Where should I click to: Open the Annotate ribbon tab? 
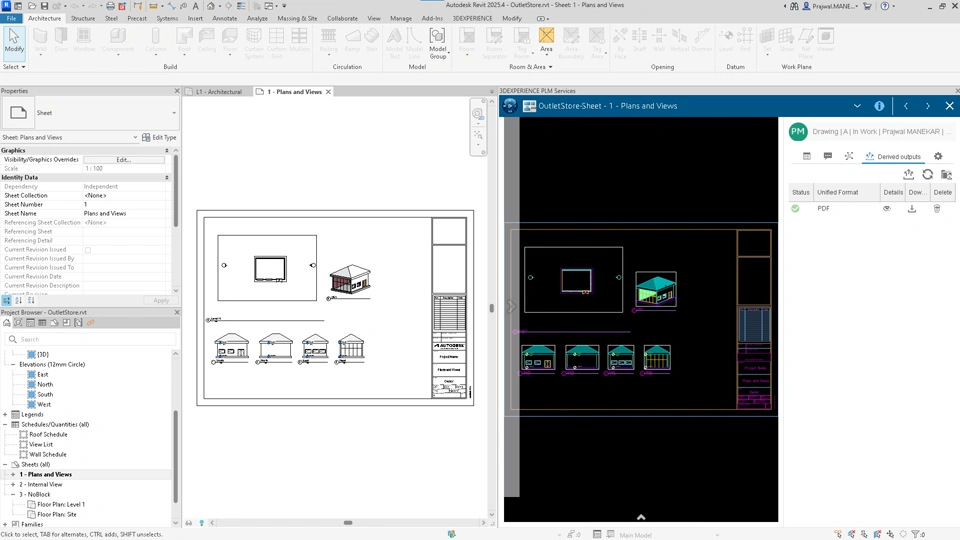tap(225, 18)
